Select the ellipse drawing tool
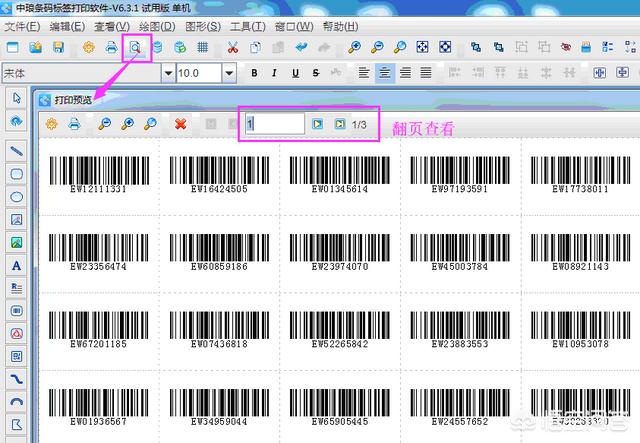This screenshot has width=640, height=443. (x=16, y=197)
